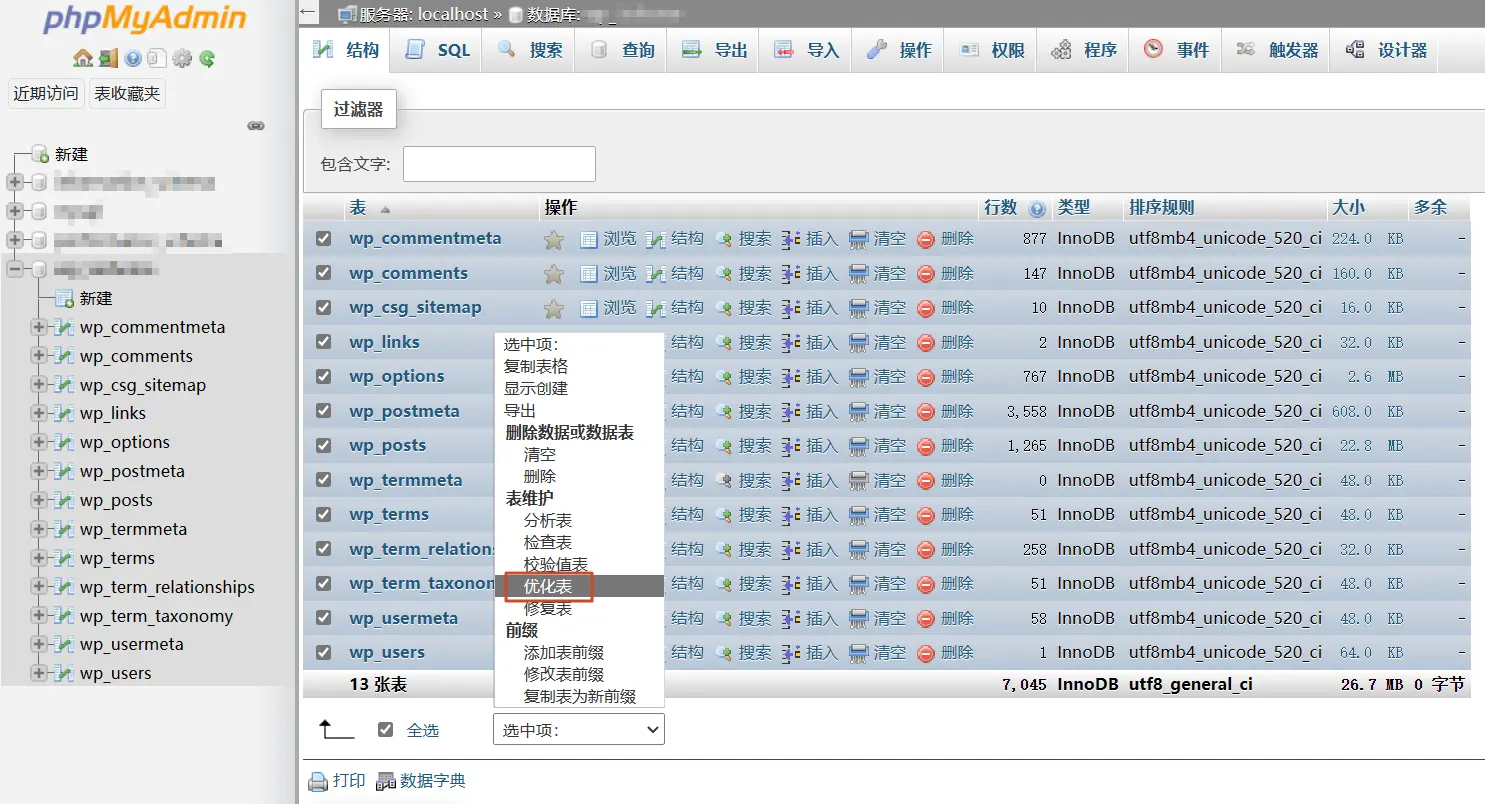Click search icon in wp_termmeta row
1485x804 pixels.
pyautogui.click(x=724, y=480)
